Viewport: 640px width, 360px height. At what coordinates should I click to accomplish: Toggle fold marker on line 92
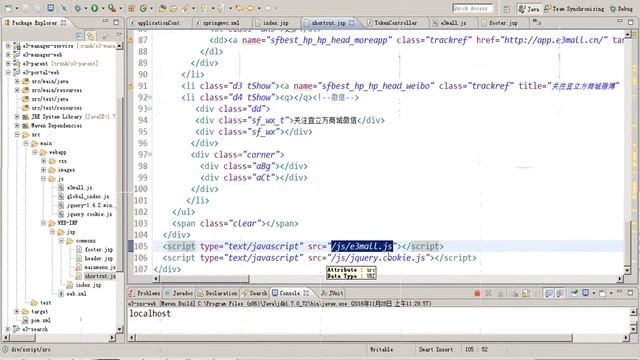click(x=150, y=98)
